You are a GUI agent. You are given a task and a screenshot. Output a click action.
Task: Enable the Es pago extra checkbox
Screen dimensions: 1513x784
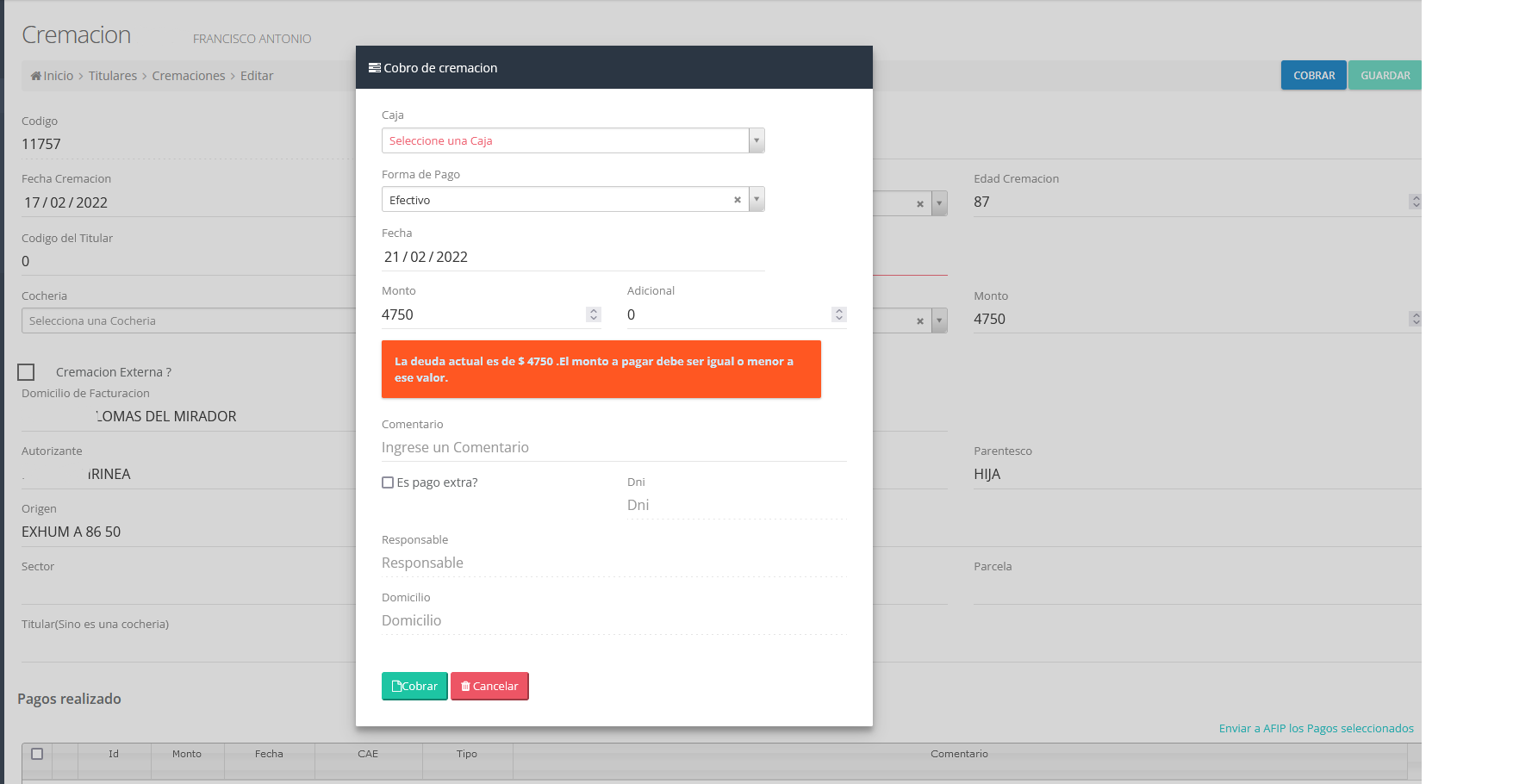388,482
